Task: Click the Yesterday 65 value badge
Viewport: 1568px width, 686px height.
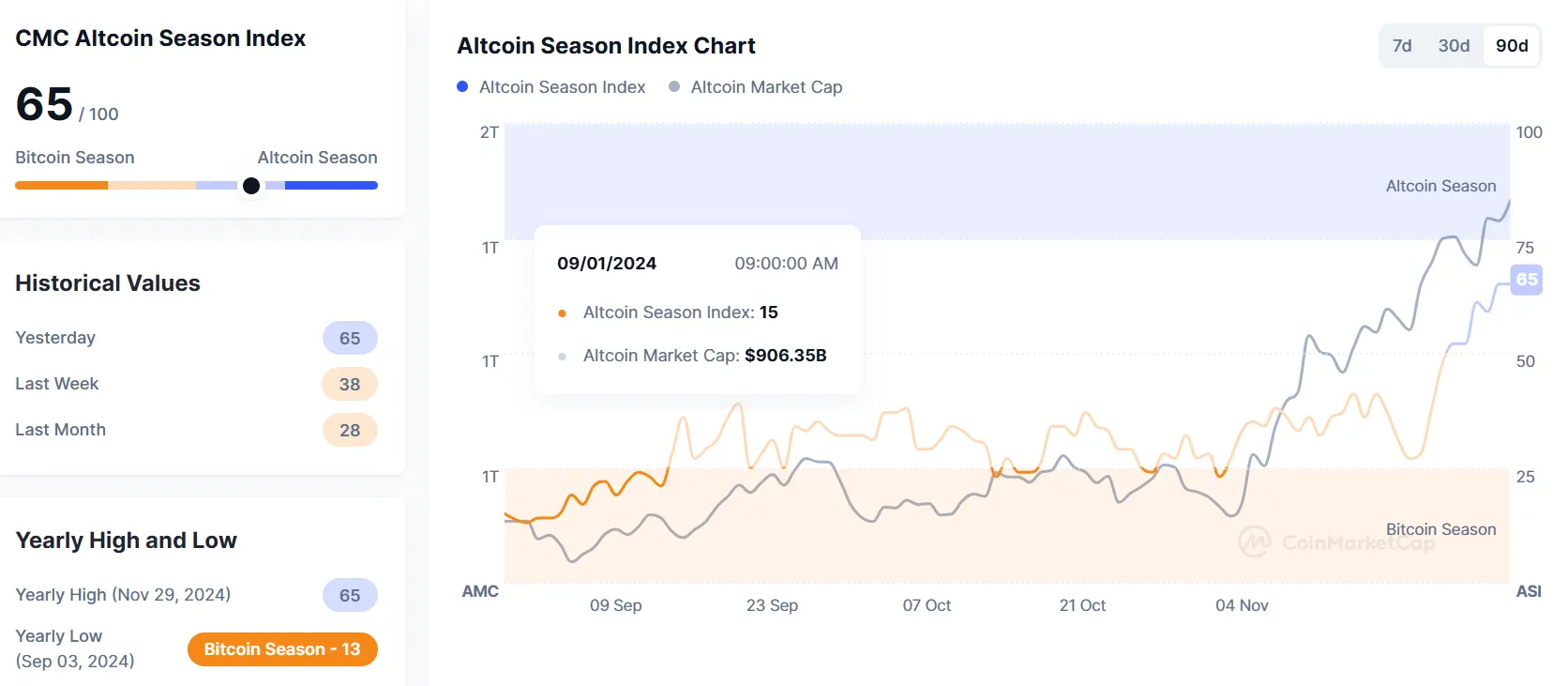Action: [x=350, y=339]
